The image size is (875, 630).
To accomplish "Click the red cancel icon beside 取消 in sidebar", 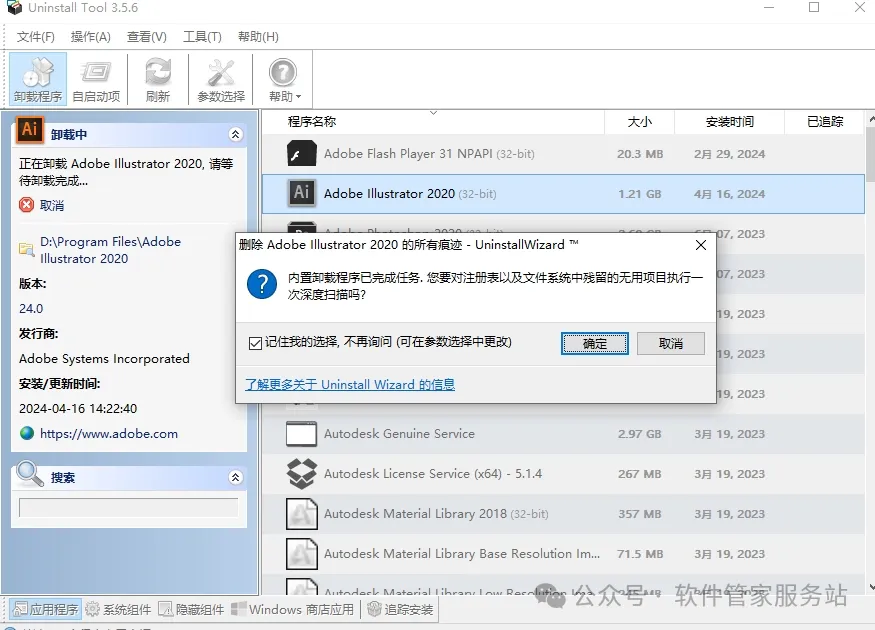I will tap(26, 205).
